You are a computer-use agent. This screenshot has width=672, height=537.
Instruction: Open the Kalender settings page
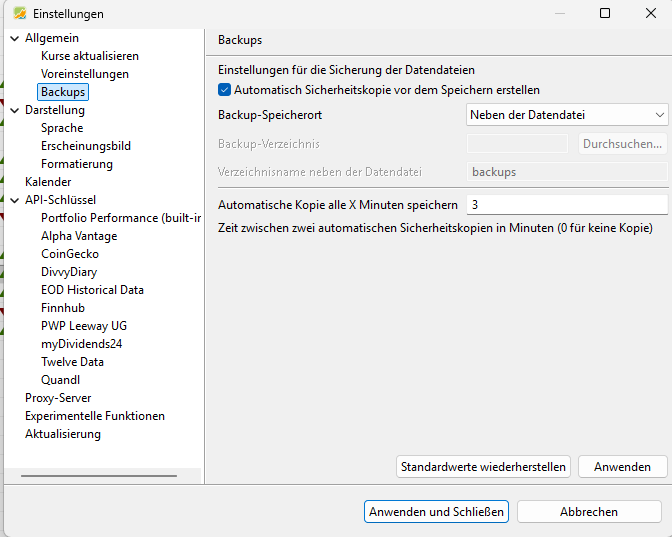[48, 182]
